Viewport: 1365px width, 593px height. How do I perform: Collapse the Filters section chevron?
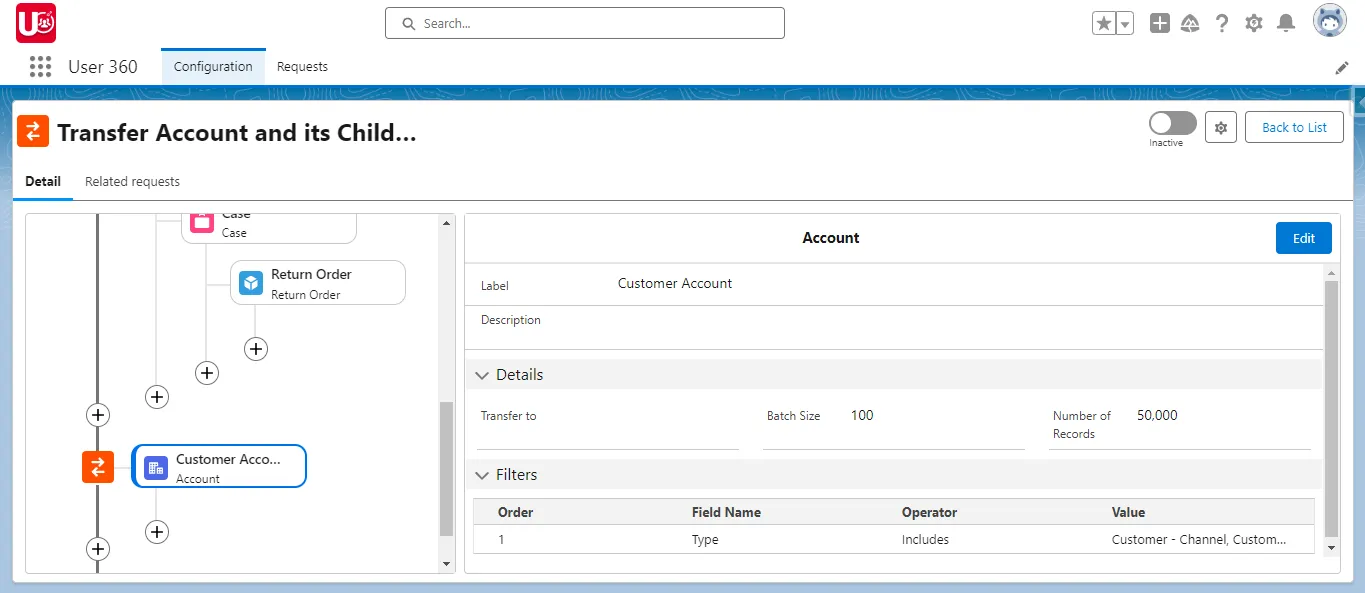483,475
